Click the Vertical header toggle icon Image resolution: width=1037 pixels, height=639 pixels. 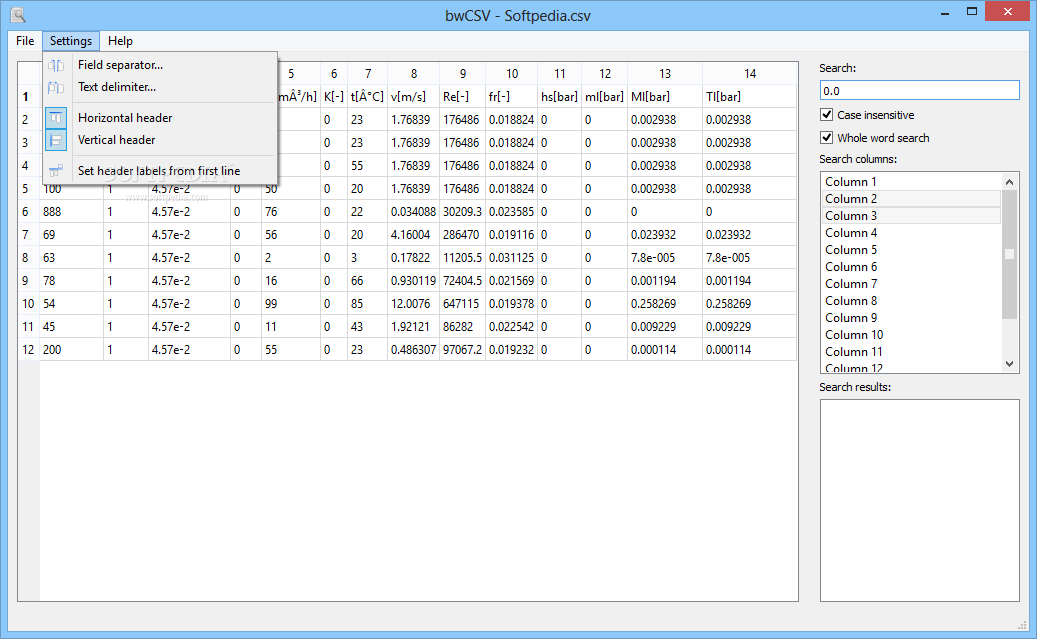56,140
